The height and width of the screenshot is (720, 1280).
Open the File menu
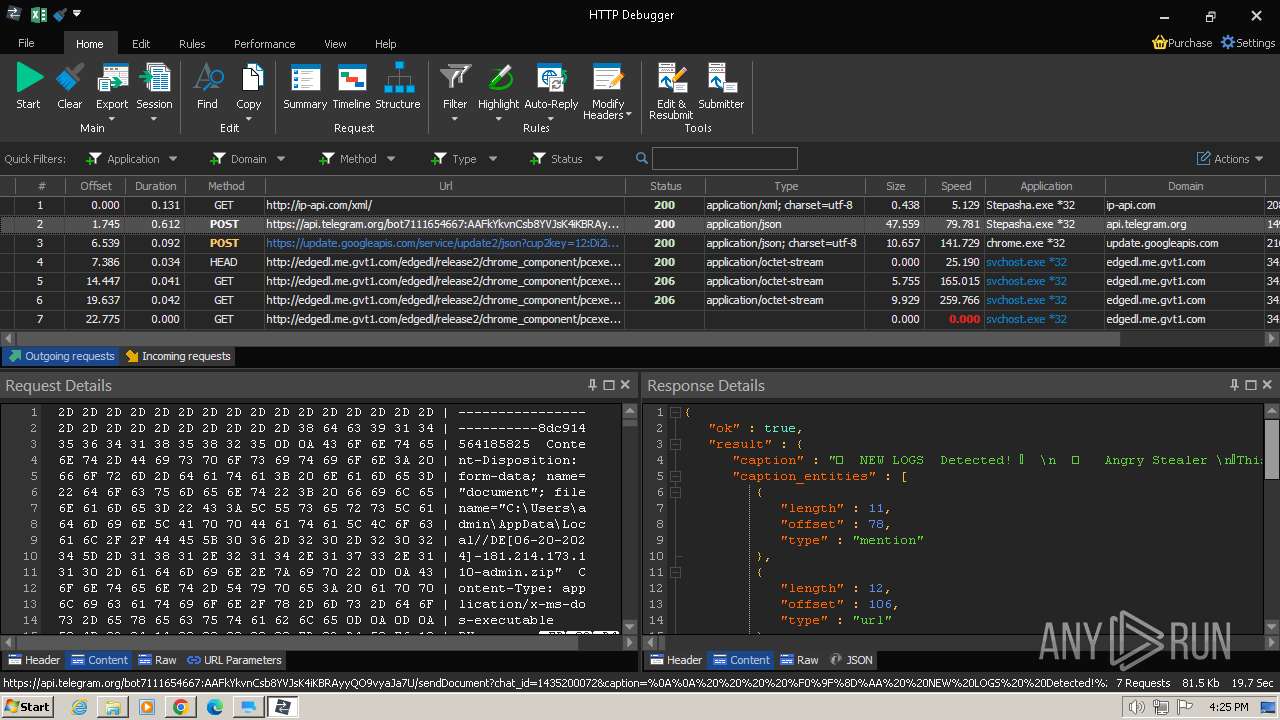pos(26,43)
